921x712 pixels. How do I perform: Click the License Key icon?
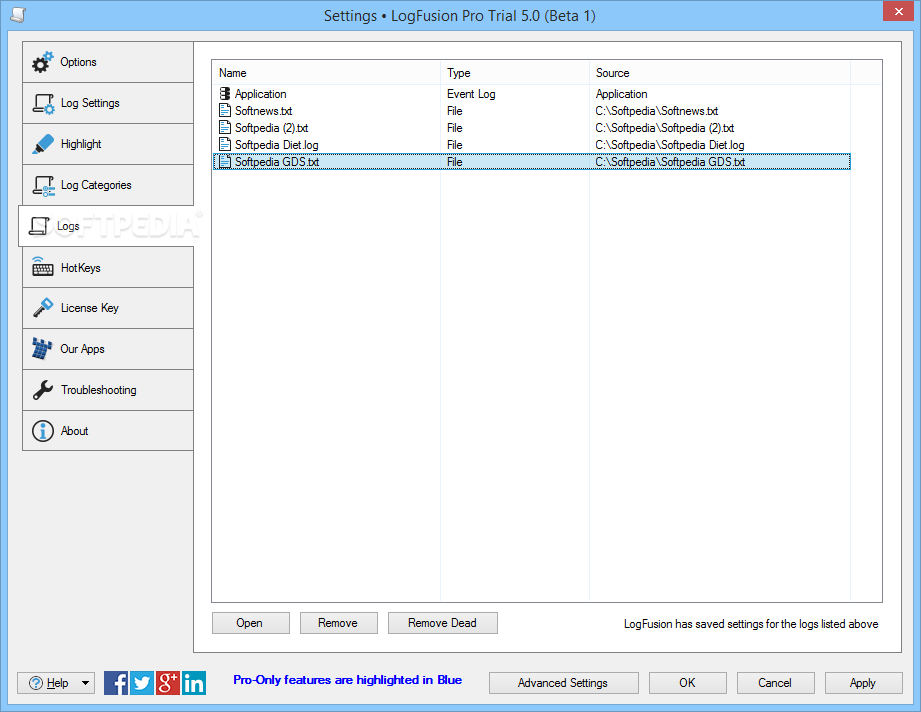coord(43,308)
